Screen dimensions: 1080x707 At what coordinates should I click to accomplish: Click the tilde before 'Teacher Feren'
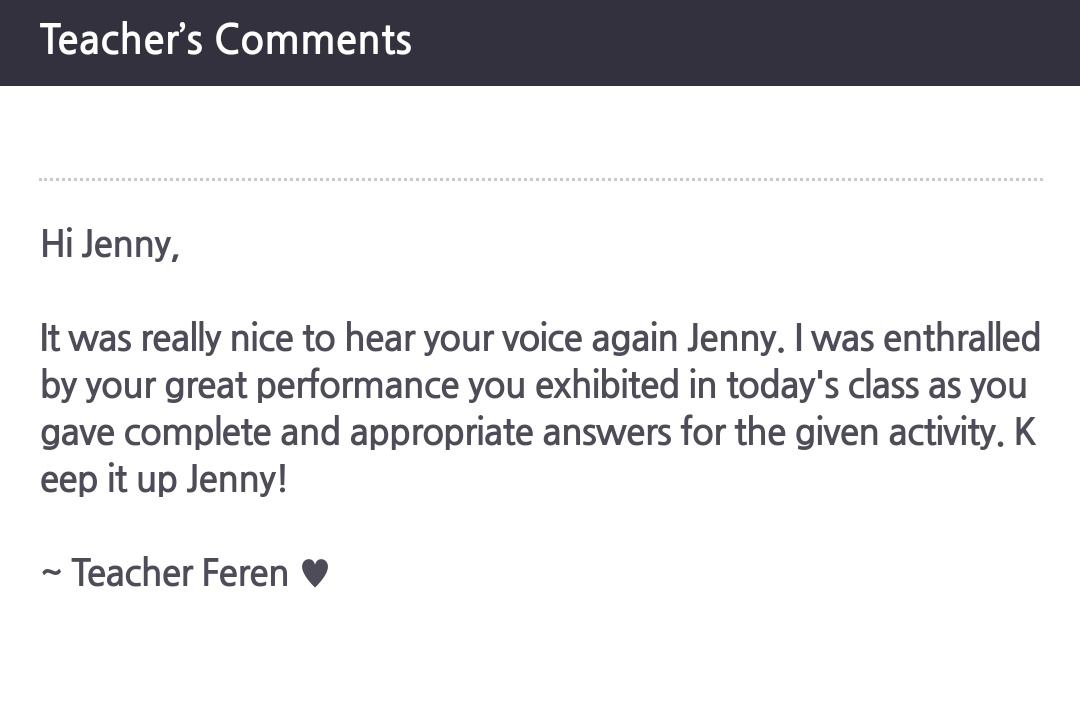tap(52, 573)
